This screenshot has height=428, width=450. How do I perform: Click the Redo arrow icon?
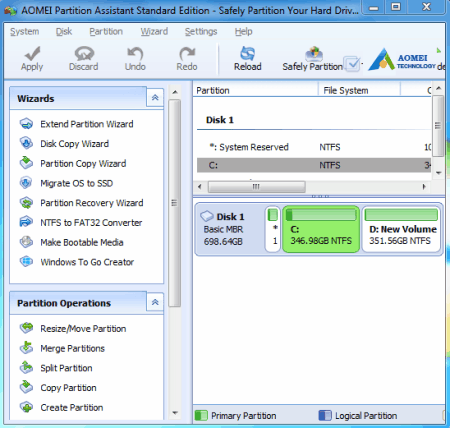pyautogui.click(x=187, y=53)
